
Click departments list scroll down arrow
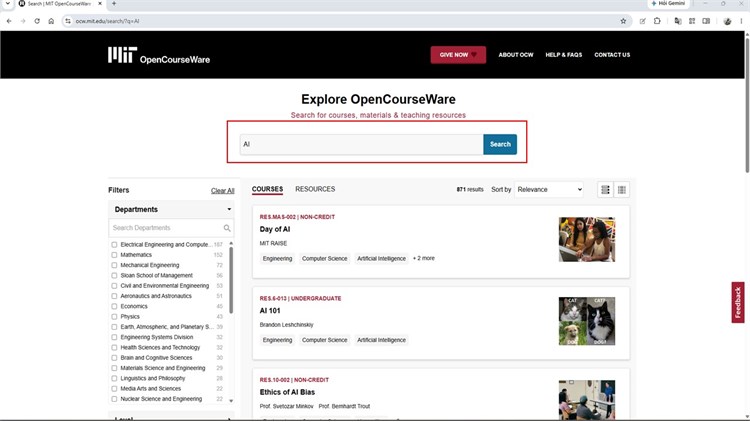231,401
